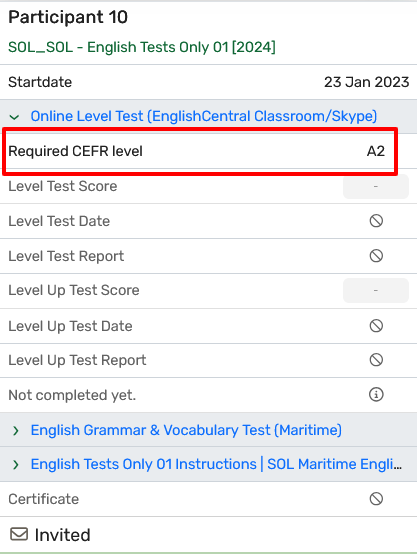The height and width of the screenshot is (554, 417).
Task: Expand the English Tests Only 01 Instructions chevron
Action: [x=15, y=464]
